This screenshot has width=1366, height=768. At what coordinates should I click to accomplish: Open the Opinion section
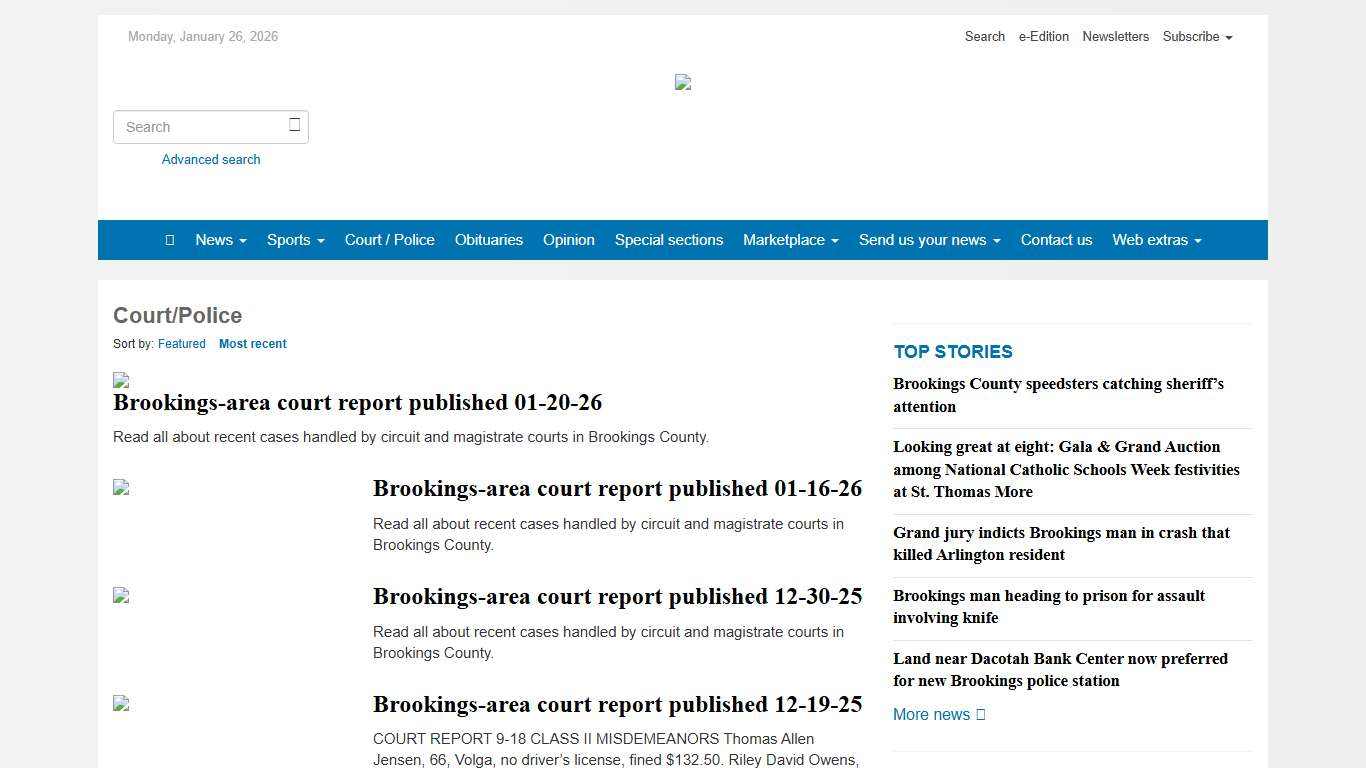click(568, 240)
